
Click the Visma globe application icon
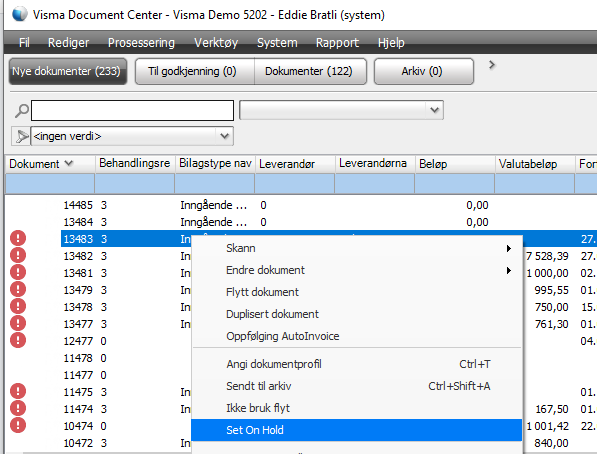pyautogui.click(x=19, y=14)
